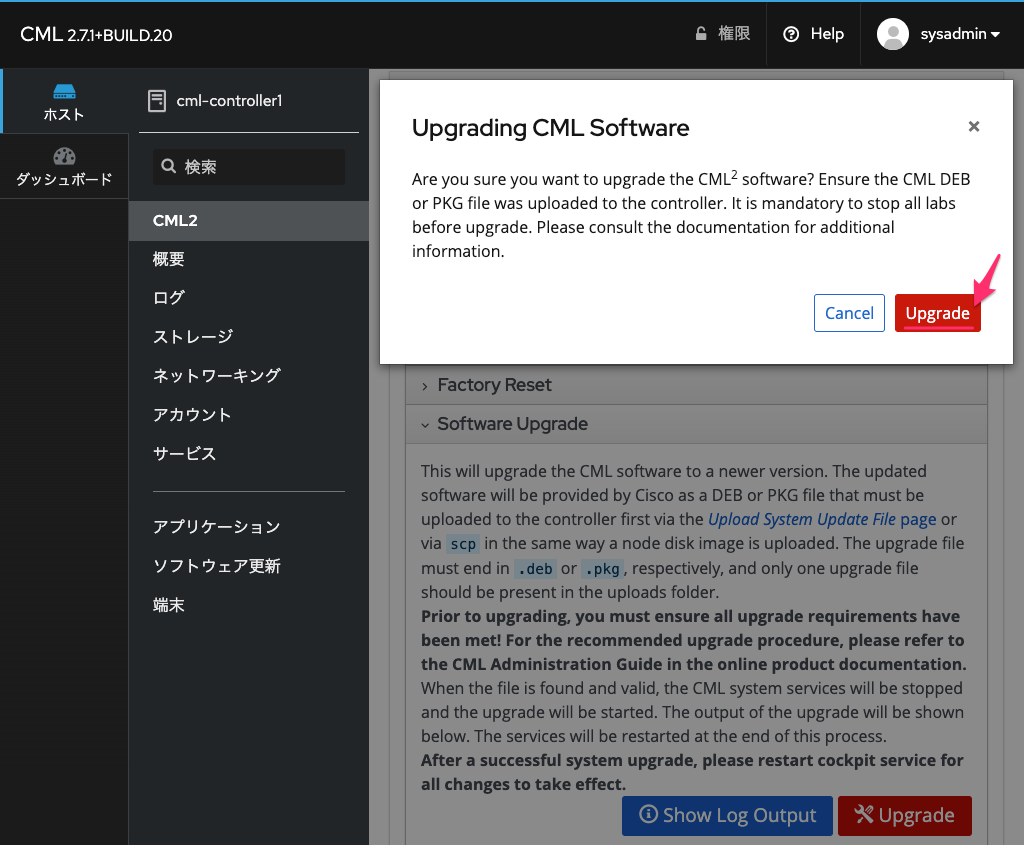
Task: Click the 権限 permissions label
Action: [x=734, y=34]
